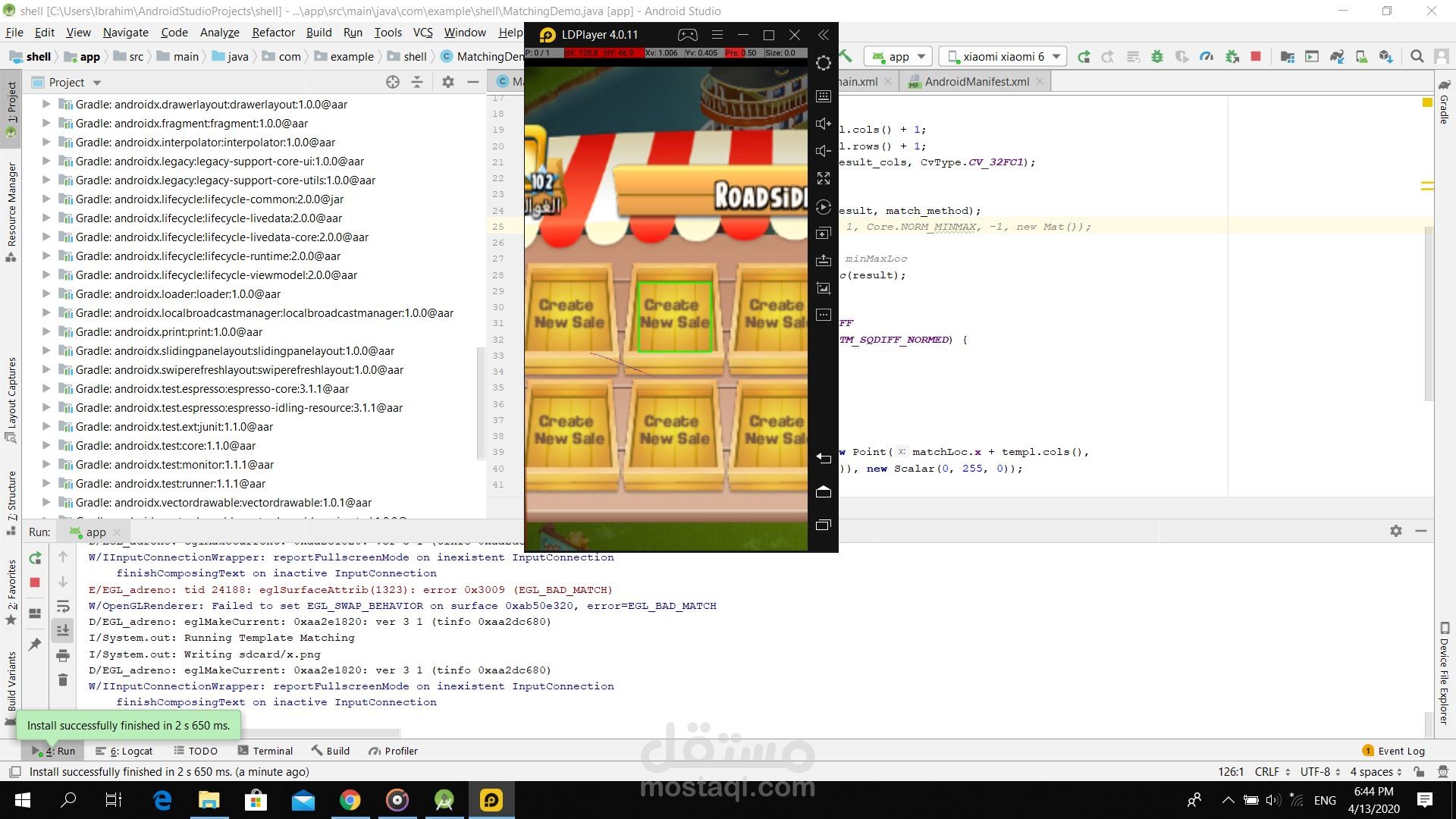1456x819 pixels.
Task: Toggle the 2: Favorites tool window
Action: [x=11, y=592]
